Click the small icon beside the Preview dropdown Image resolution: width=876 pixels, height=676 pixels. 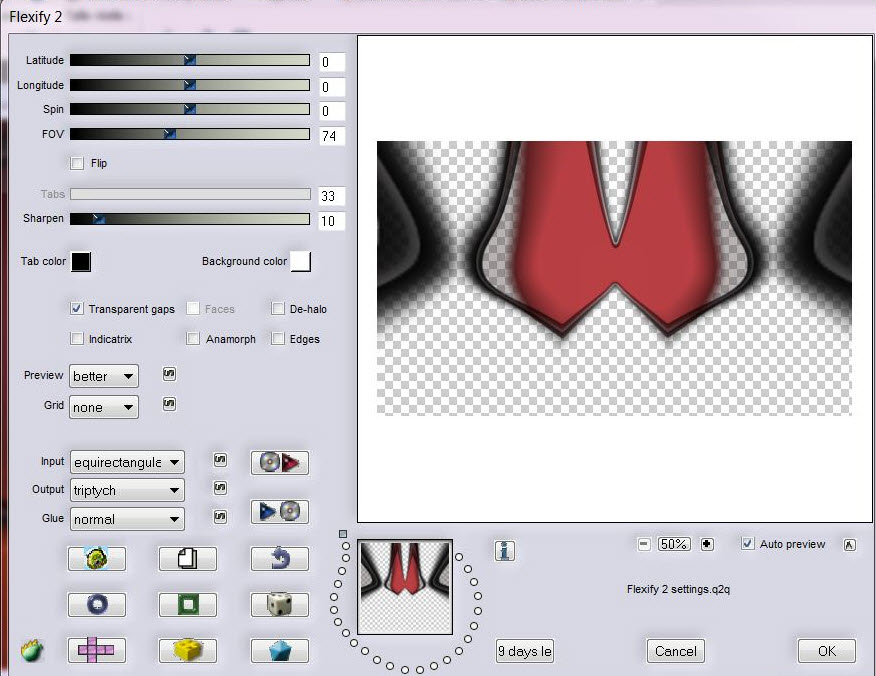coord(169,374)
